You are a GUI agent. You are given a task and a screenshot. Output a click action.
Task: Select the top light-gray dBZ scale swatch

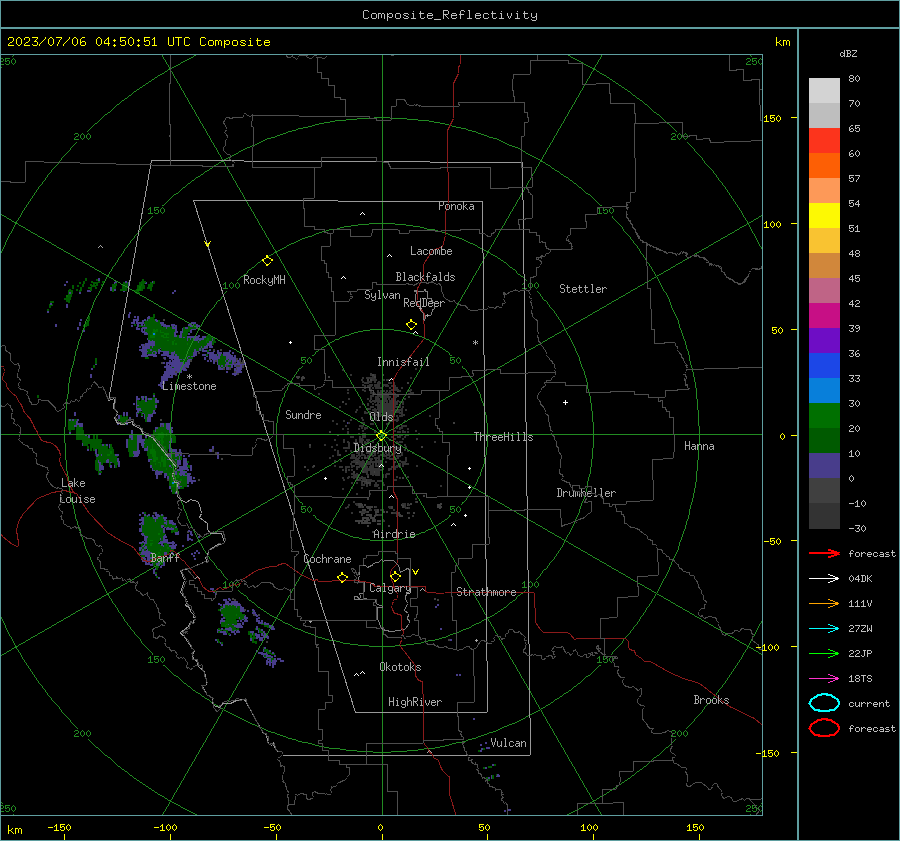824,91
